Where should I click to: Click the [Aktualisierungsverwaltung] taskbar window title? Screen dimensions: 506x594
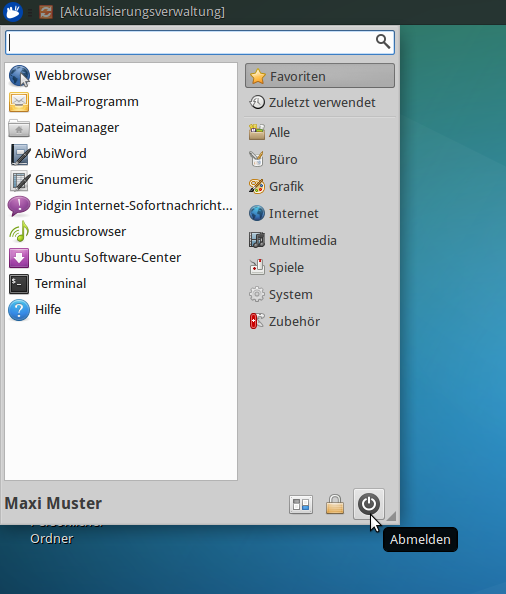142,12
